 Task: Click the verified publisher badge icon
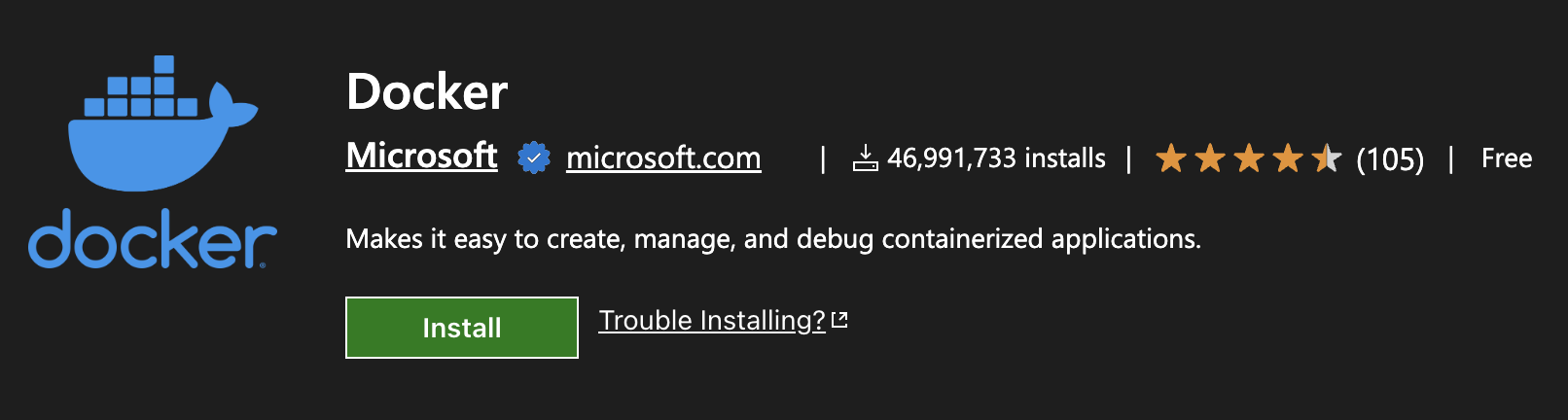point(533,157)
